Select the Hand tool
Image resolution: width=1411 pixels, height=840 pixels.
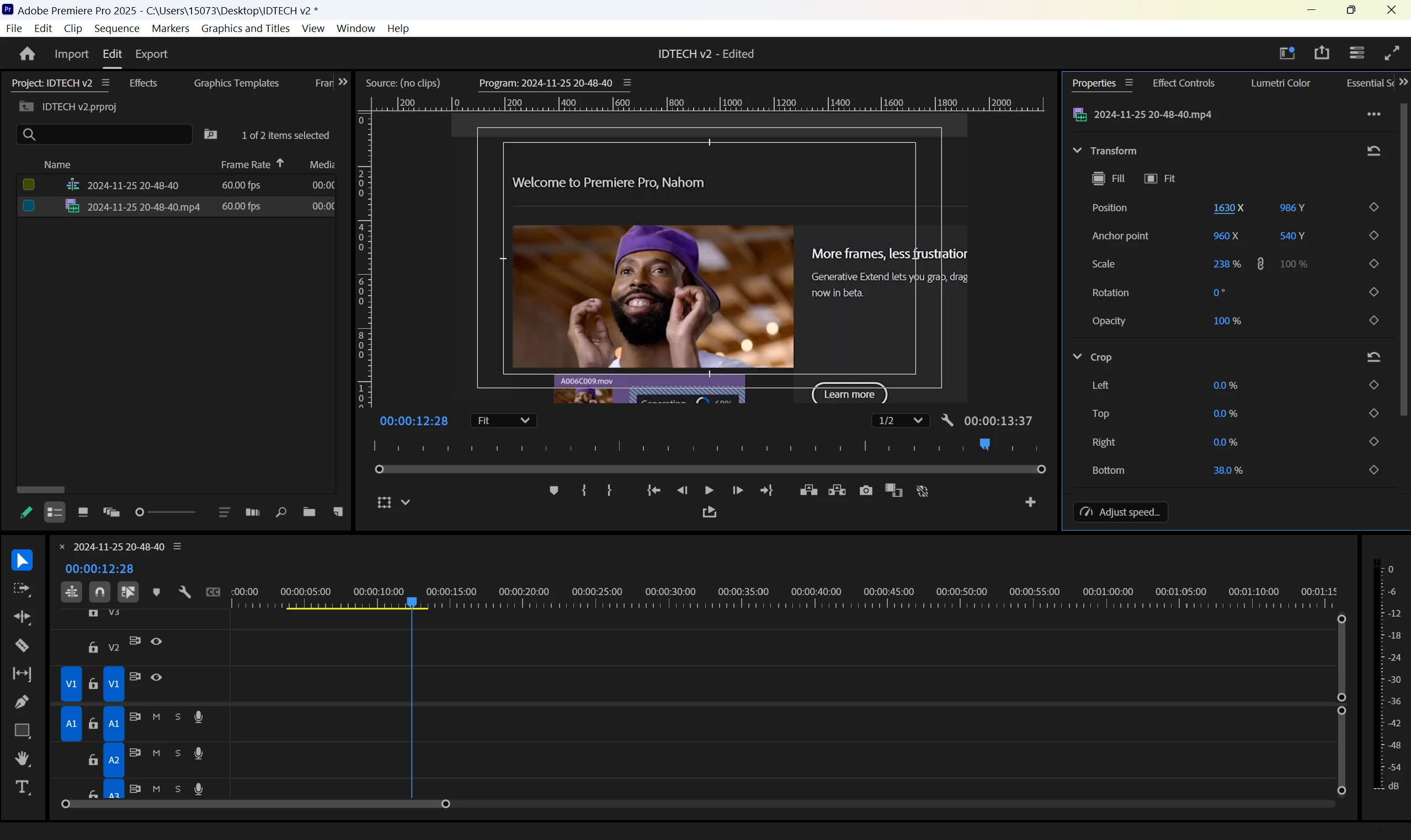[x=22, y=758]
